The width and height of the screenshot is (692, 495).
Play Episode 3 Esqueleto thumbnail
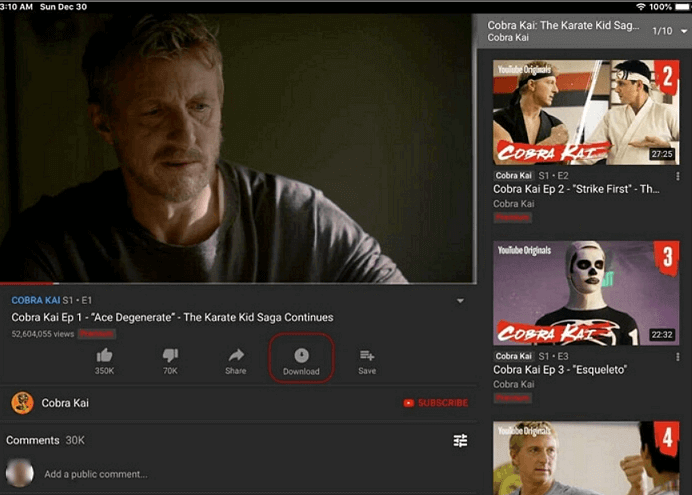(586, 293)
